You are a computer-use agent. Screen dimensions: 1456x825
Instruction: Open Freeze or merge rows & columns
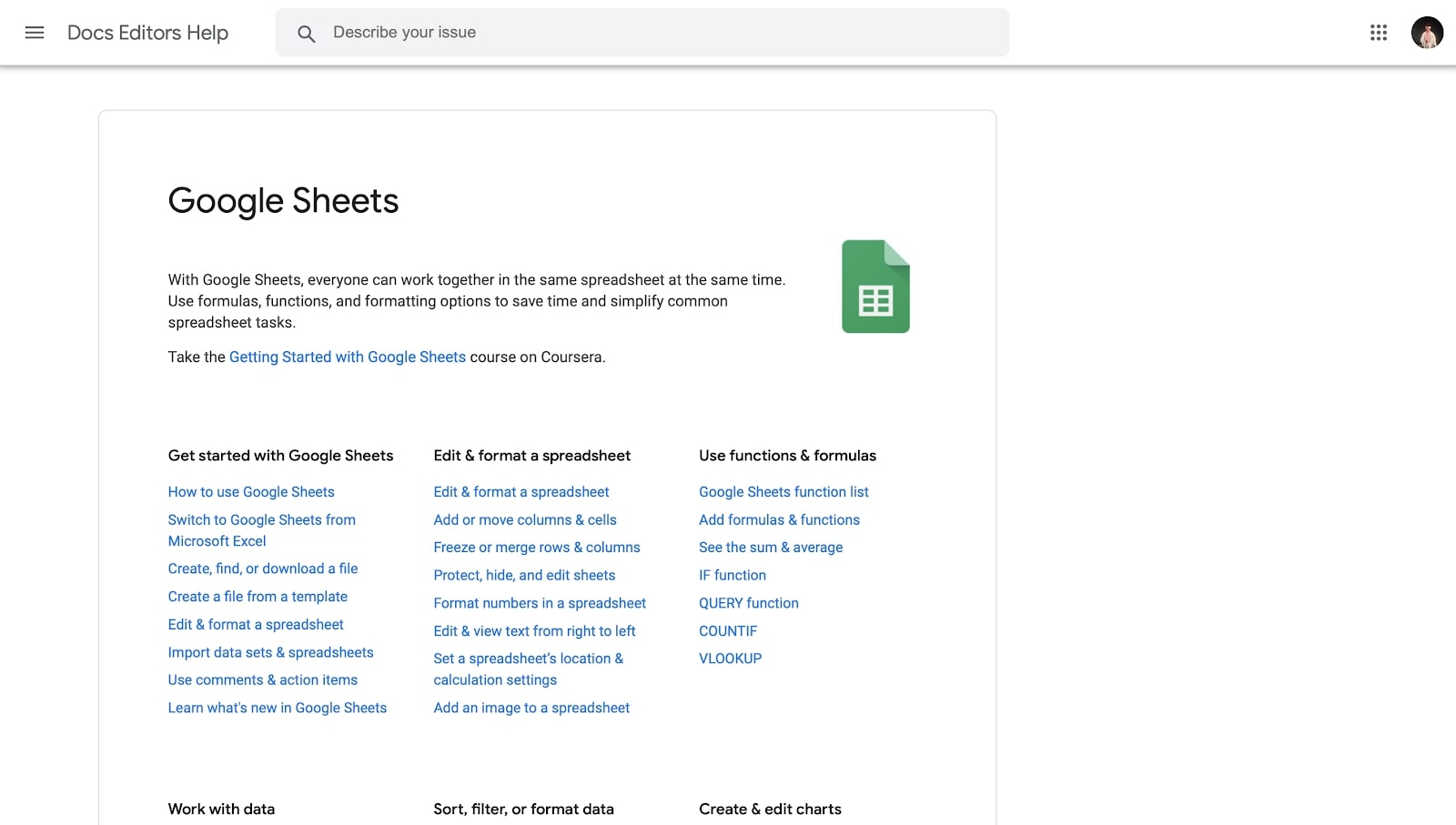[537, 548]
